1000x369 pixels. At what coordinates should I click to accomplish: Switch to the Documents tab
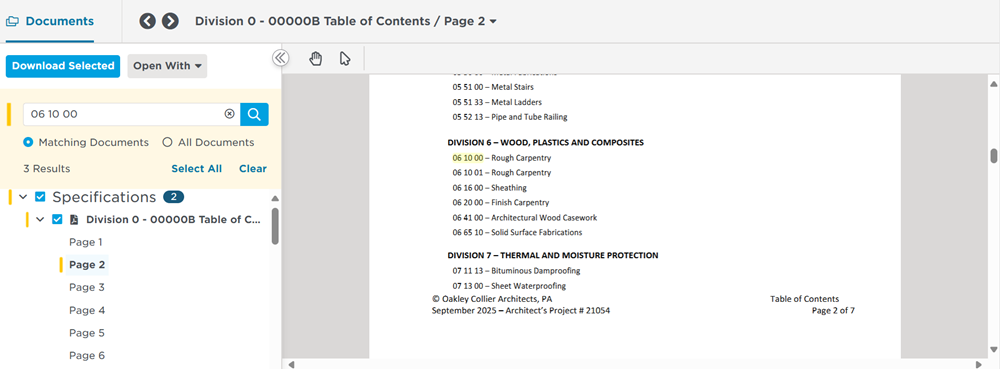click(x=50, y=21)
